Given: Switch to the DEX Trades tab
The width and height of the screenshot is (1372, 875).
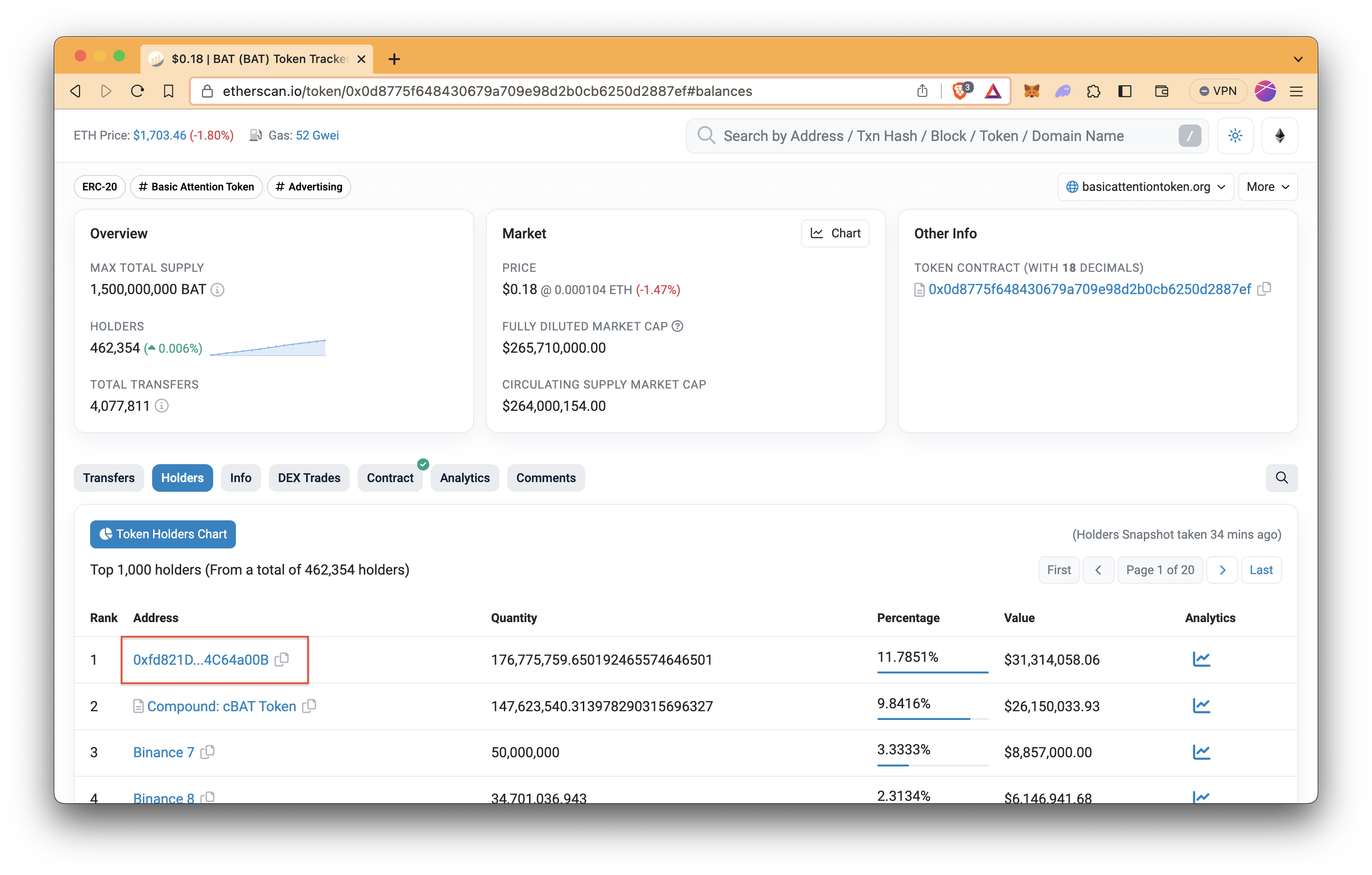Looking at the screenshot, I should (309, 477).
